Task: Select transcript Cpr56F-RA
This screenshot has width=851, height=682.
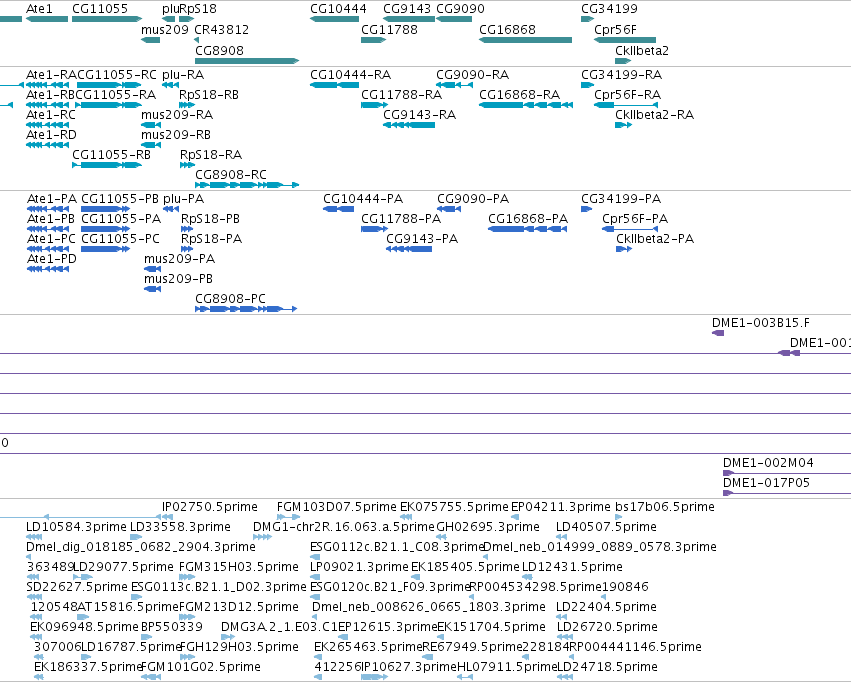Action: tap(626, 105)
